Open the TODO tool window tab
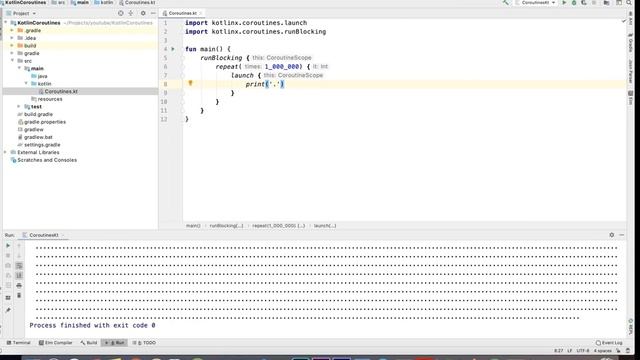Viewport: 640px width, 360px height. click(144, 343)
